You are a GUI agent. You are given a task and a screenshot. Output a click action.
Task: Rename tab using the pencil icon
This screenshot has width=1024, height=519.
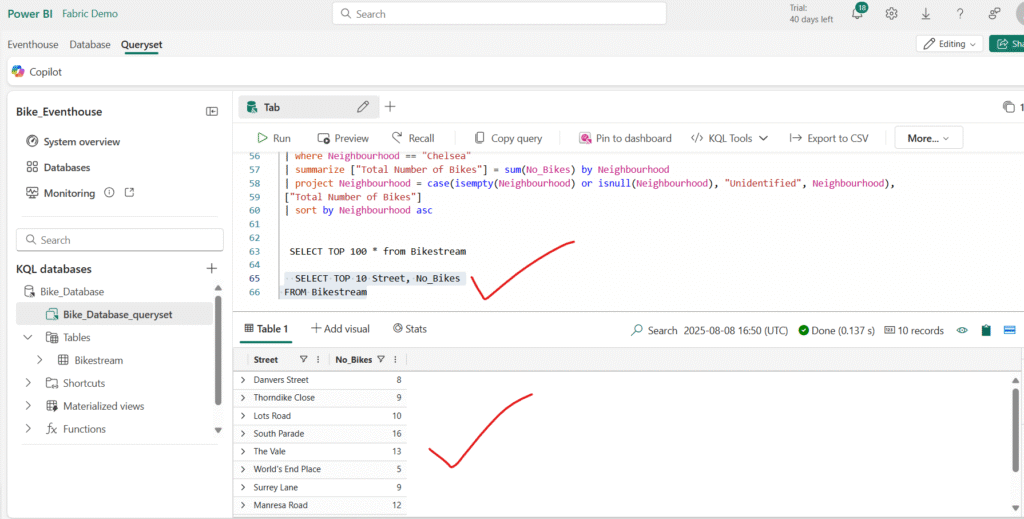(363, 106)
